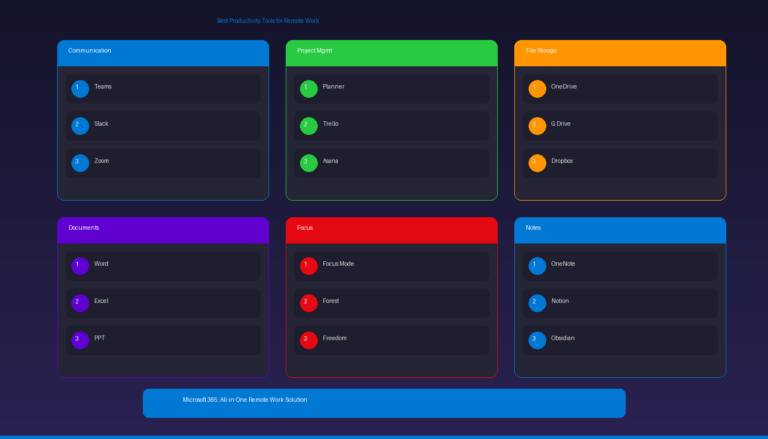Click the number 3 badge beside Zoom

[80, 163]
